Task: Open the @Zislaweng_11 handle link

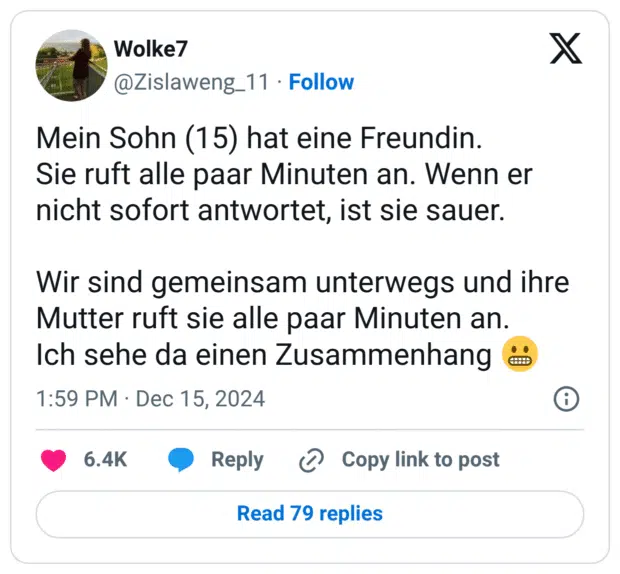Action: [191, 82]
